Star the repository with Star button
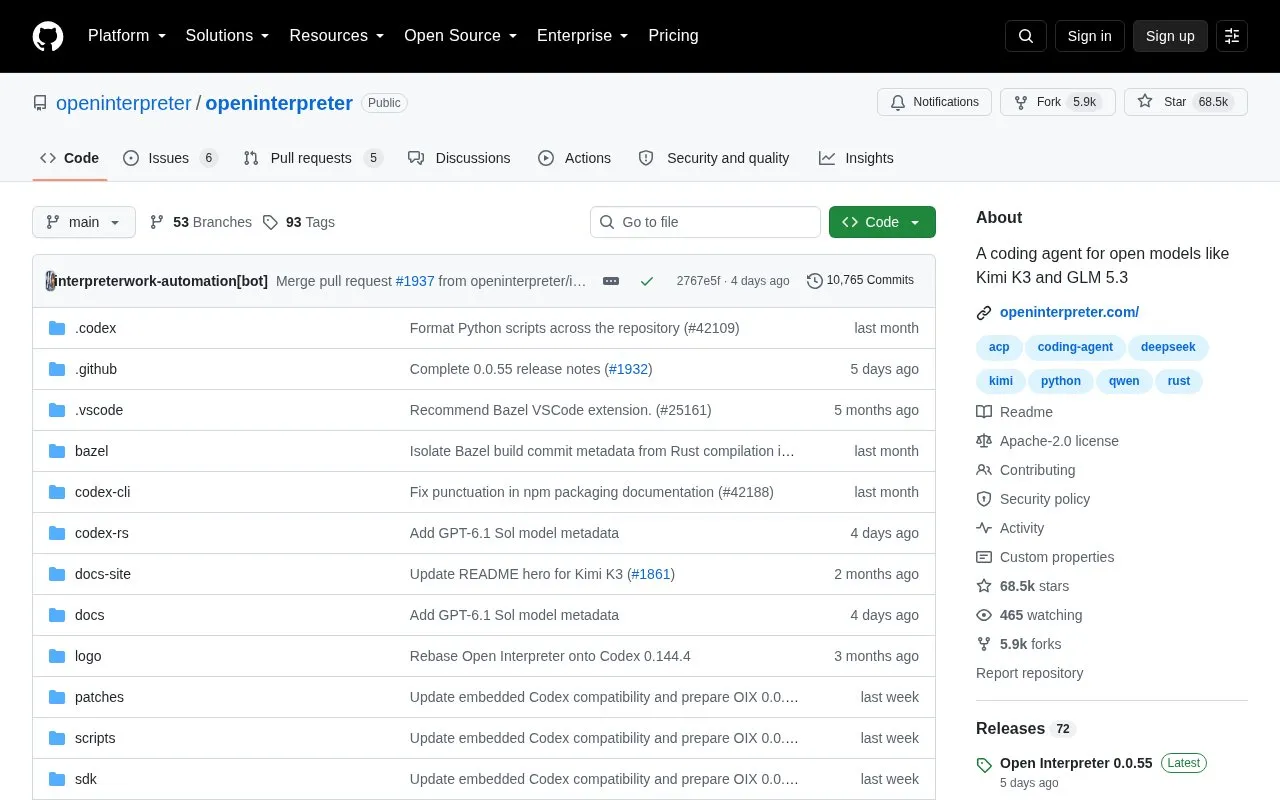 [1186, 102]
